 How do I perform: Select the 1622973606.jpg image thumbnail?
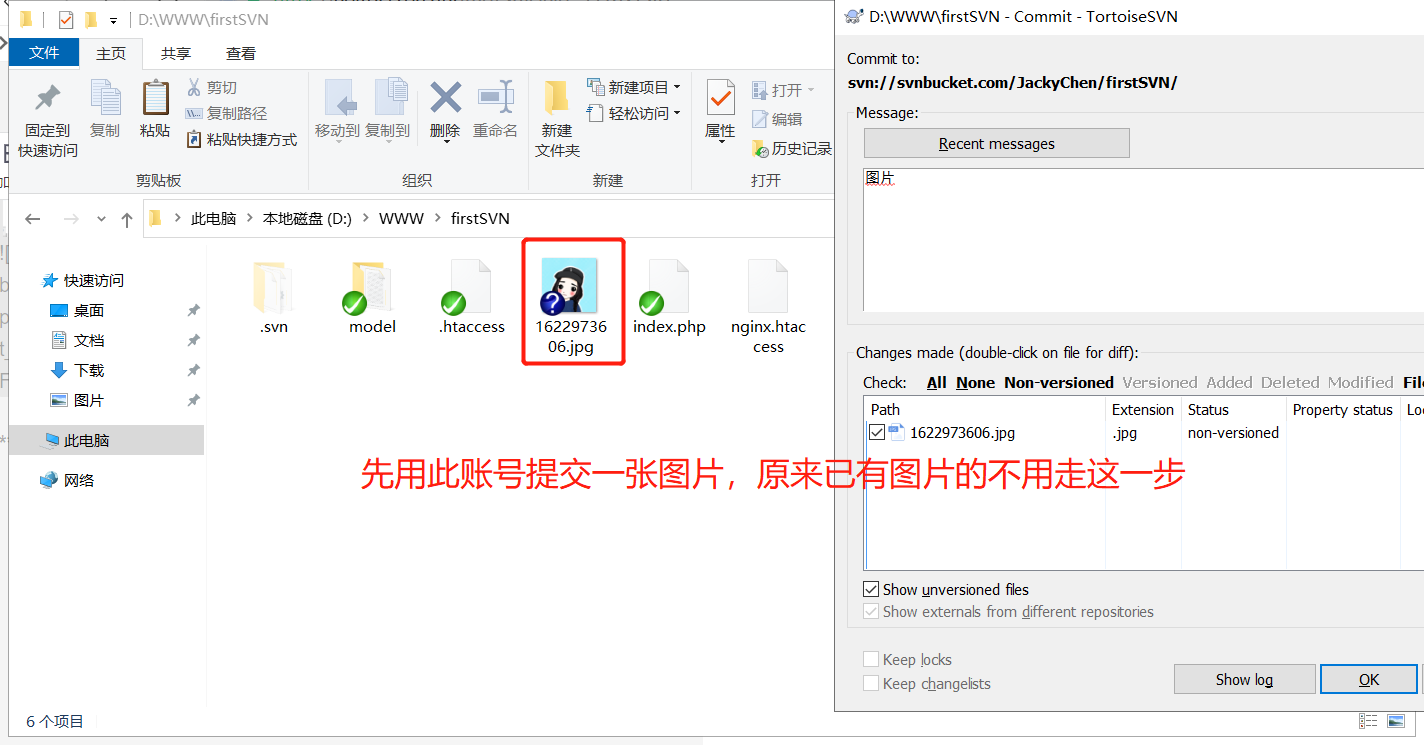[569, 286]
